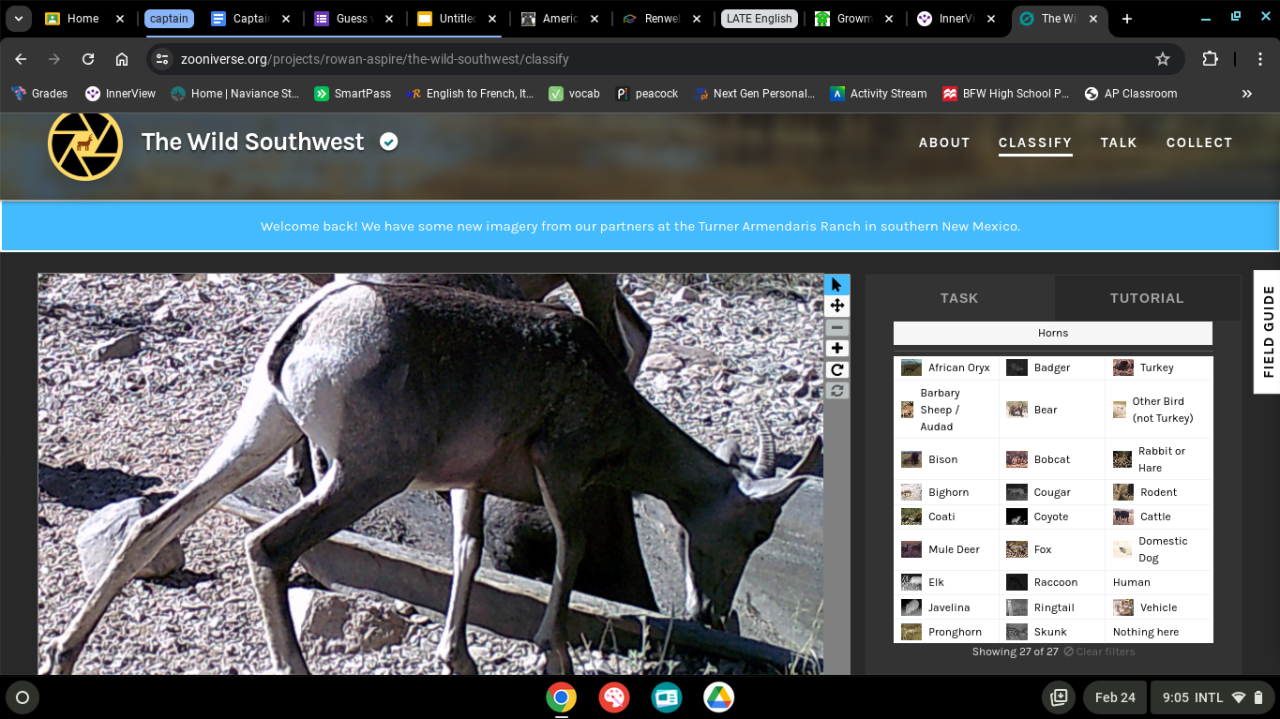Open the paint palette app on shelf
Image resolution: width=1280 pixels, height=719 pixels.
614,697
